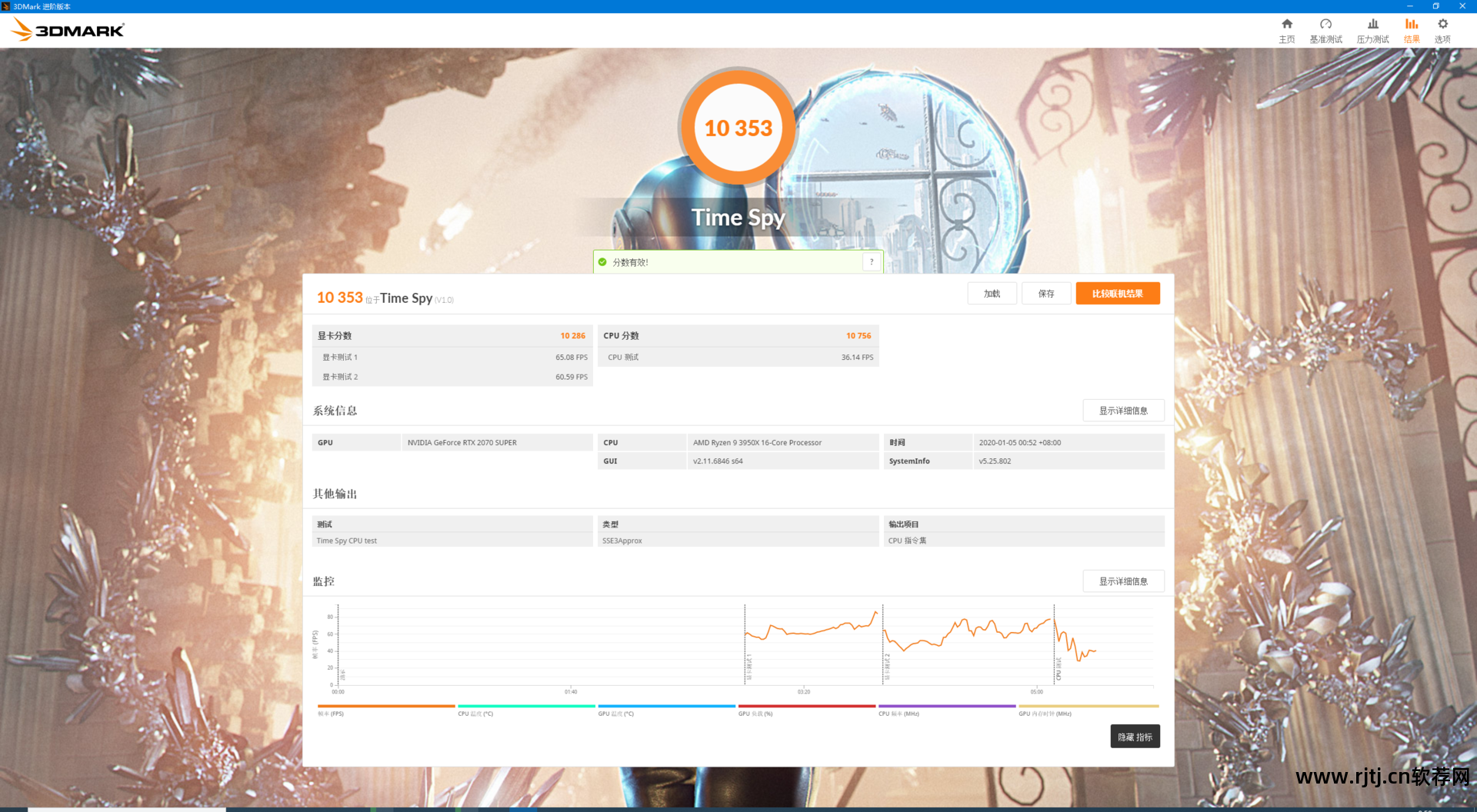Click 显卡测试 1 65.08 FPS row

pos(452,358)
